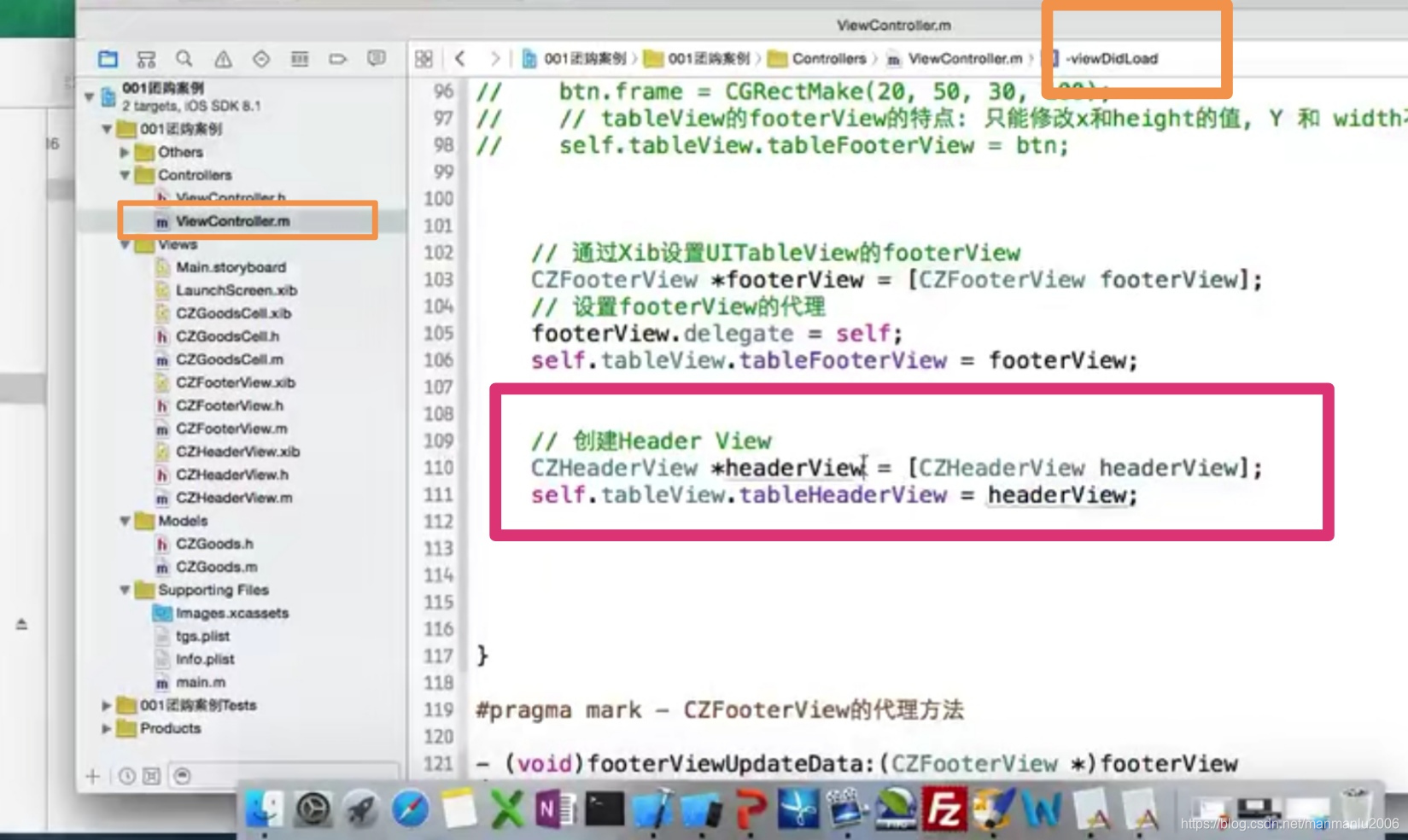Show the Project navigator folder icon
The image size is (1408, 840).
click(x=108, y=59)
